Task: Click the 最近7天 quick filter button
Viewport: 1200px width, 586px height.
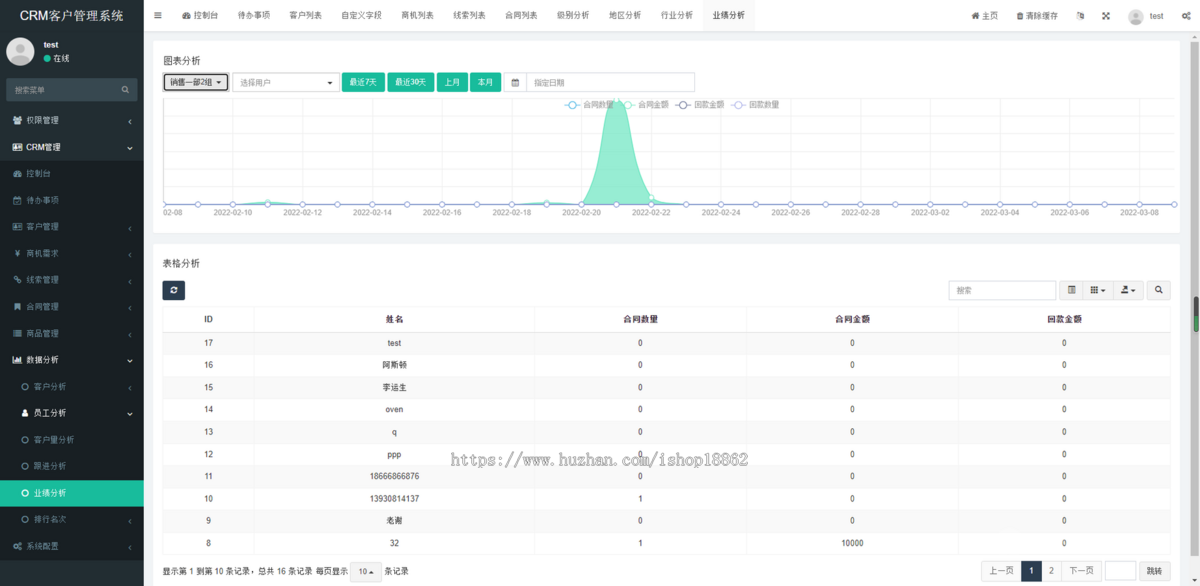Action: 363,81
